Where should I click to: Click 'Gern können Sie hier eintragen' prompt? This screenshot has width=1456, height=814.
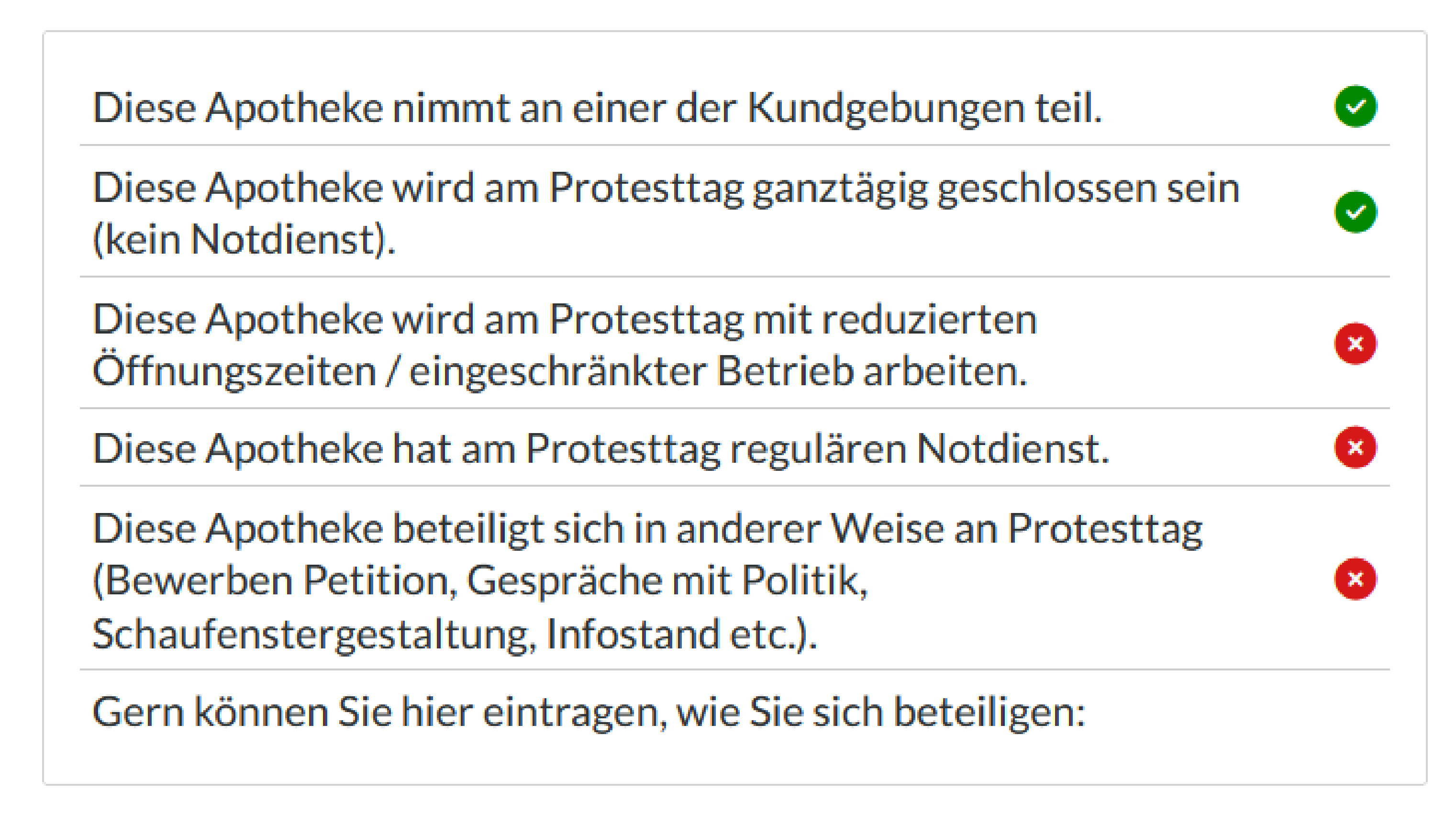[589, 712]
